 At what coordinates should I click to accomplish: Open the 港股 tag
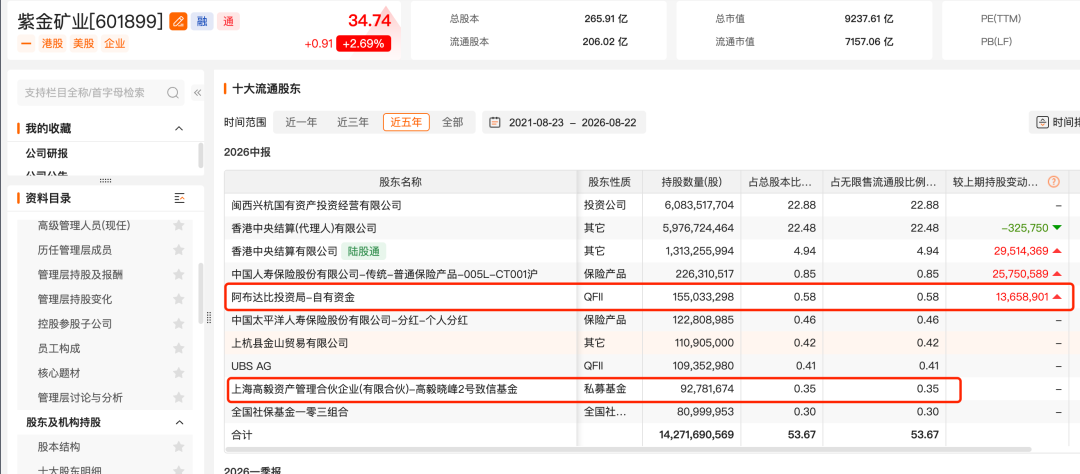(x=52, y=43)
